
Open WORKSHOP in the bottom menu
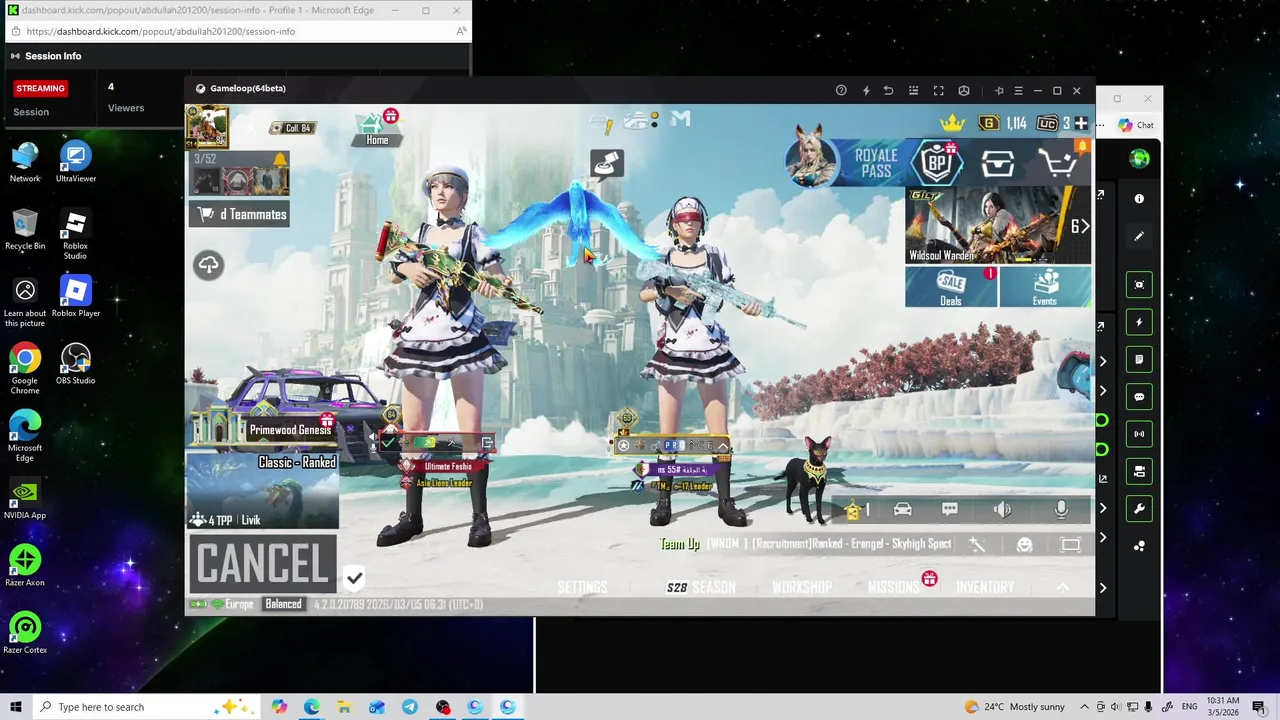801,587
